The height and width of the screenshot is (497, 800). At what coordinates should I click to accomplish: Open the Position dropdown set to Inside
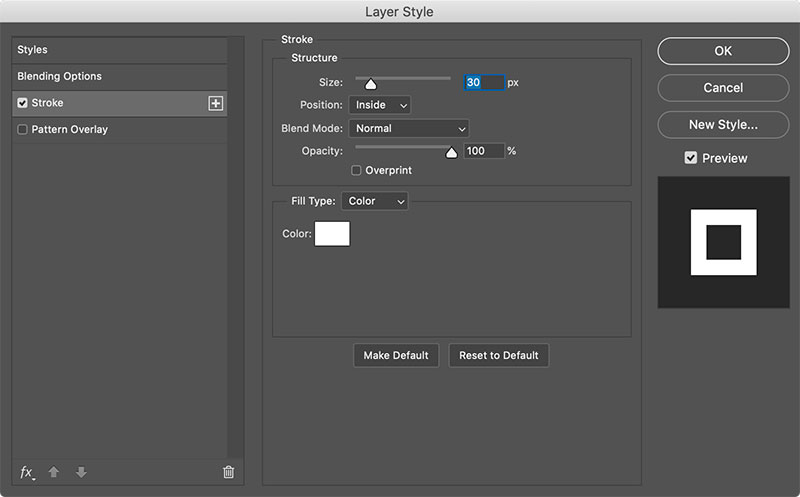pos(379,105)
